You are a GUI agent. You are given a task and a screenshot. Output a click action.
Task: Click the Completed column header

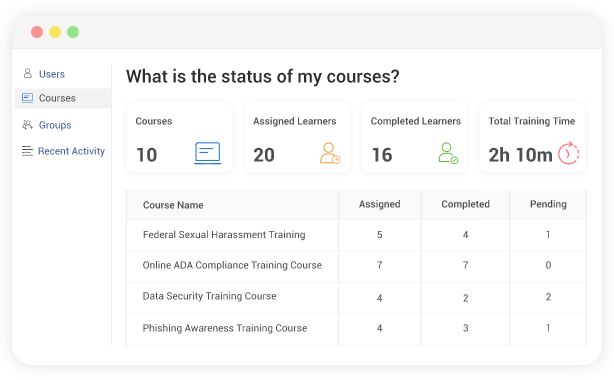coord(465,204)
